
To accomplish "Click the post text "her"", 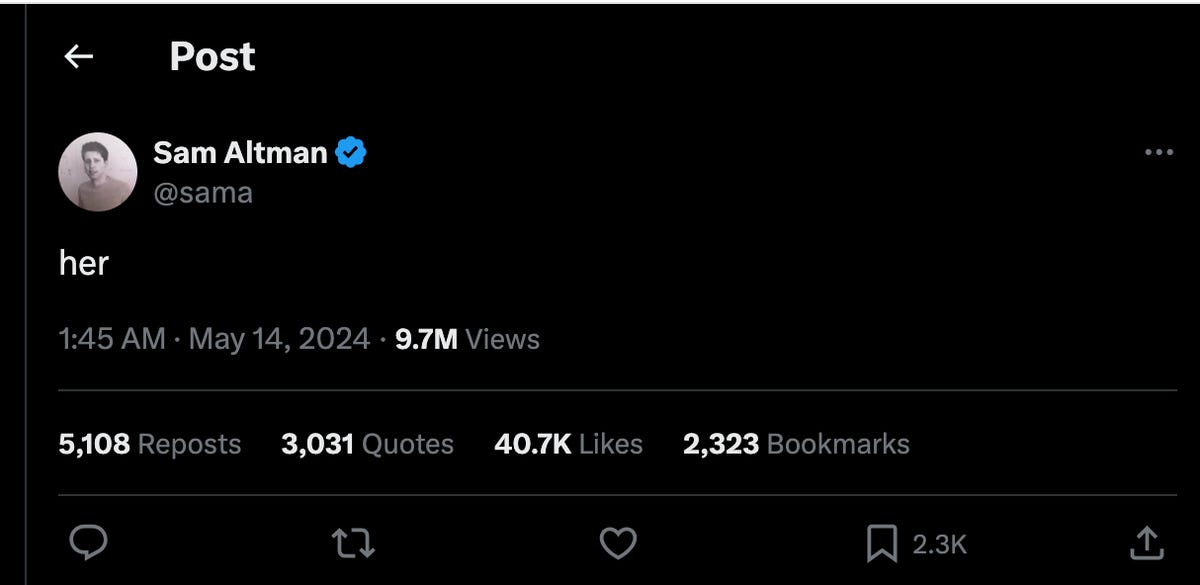I will click(84, 263).
